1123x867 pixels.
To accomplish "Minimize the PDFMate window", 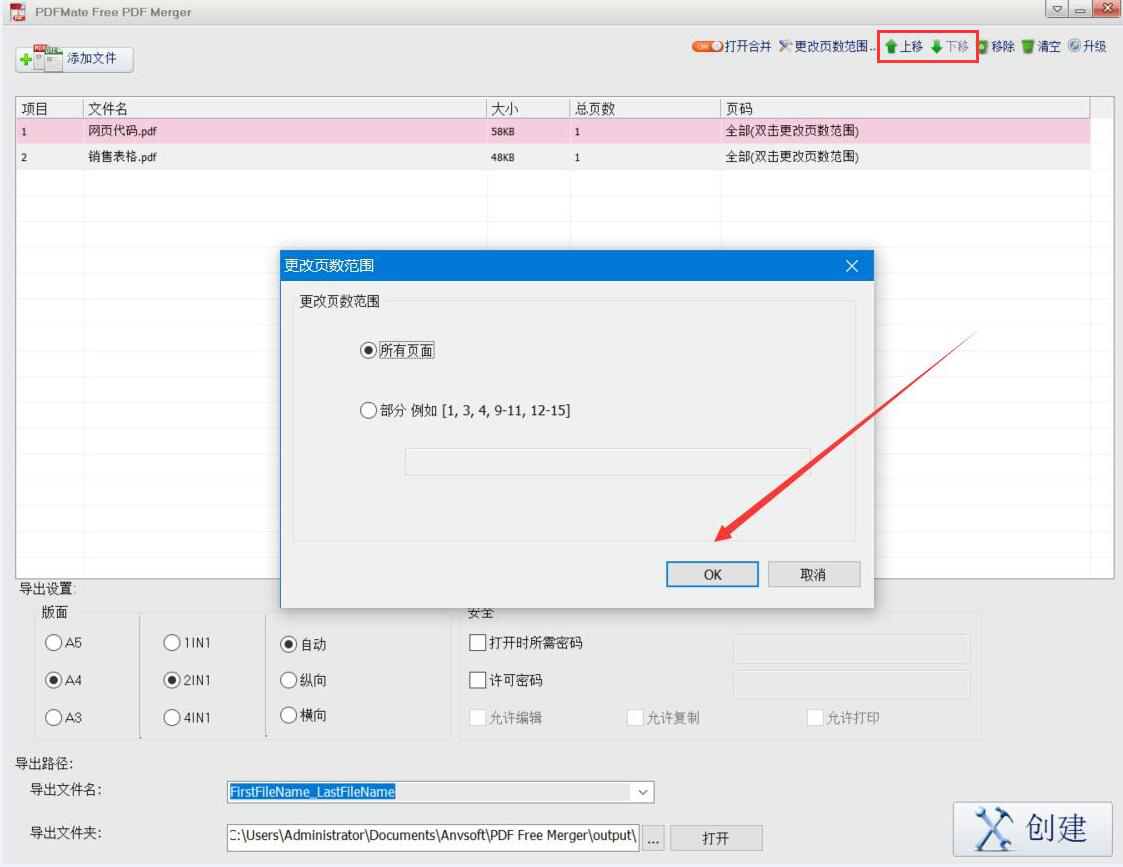I will [x=1080, y=9].
